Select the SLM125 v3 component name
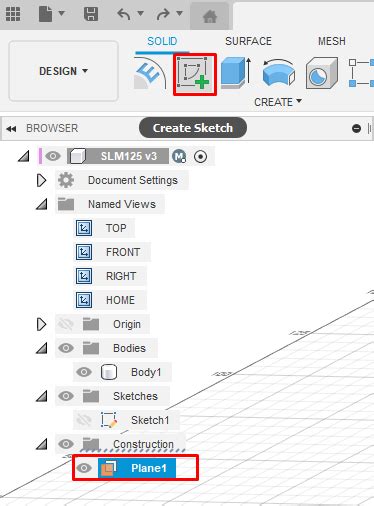Image resolution: width=374 pixels, height=506 pixels. click(129, 156)
